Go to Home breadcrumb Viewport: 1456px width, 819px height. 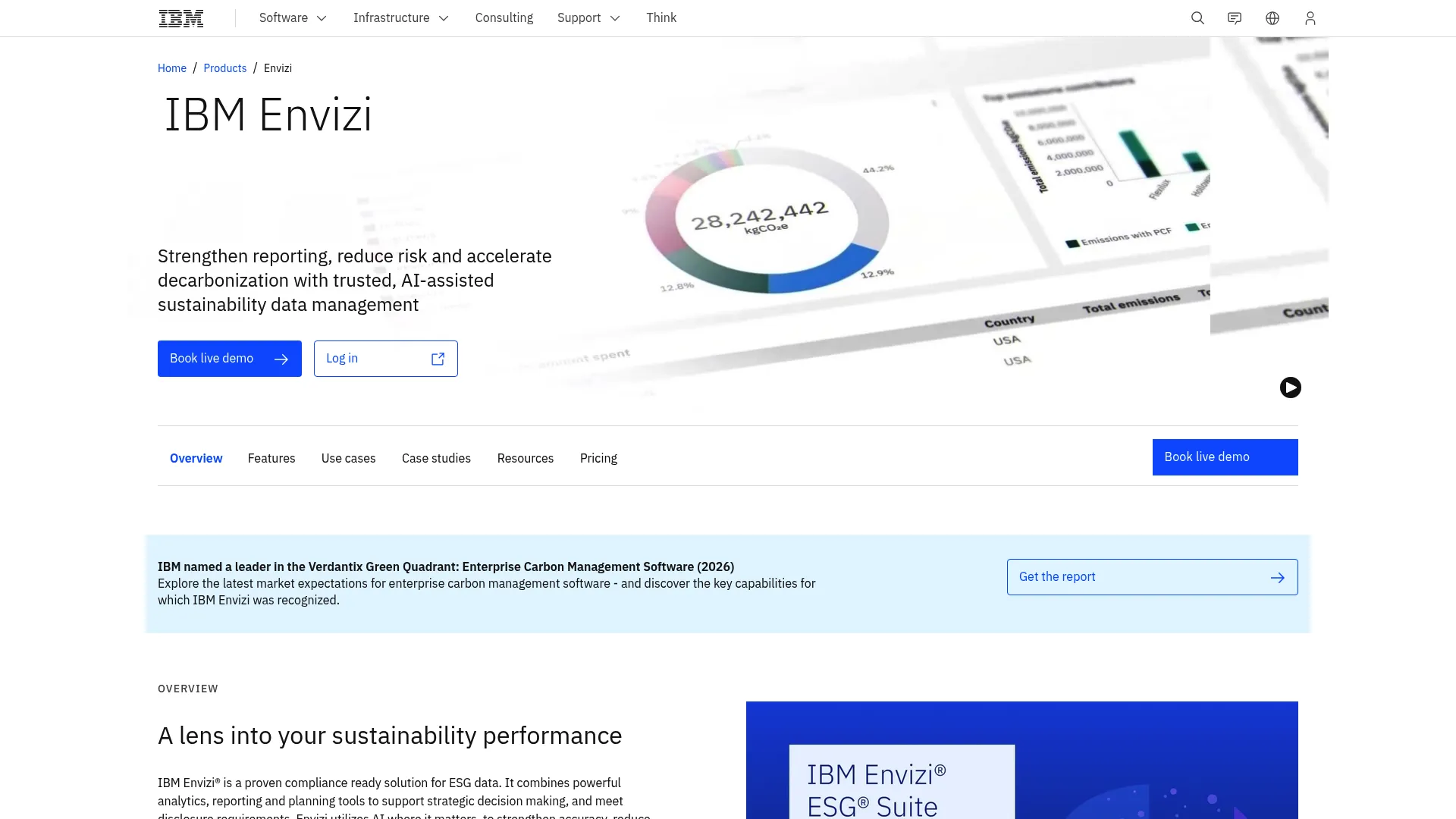tap(172, 68)
